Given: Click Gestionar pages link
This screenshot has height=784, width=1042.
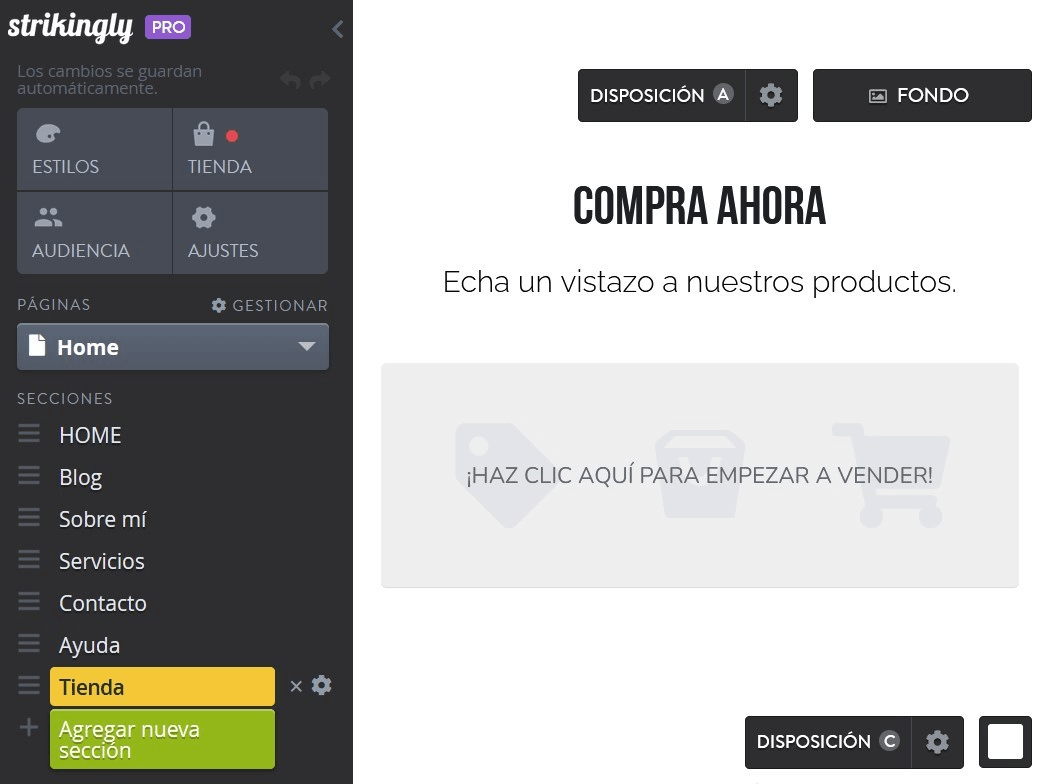Looking at the screenshot, I should (x=269, y=305).
